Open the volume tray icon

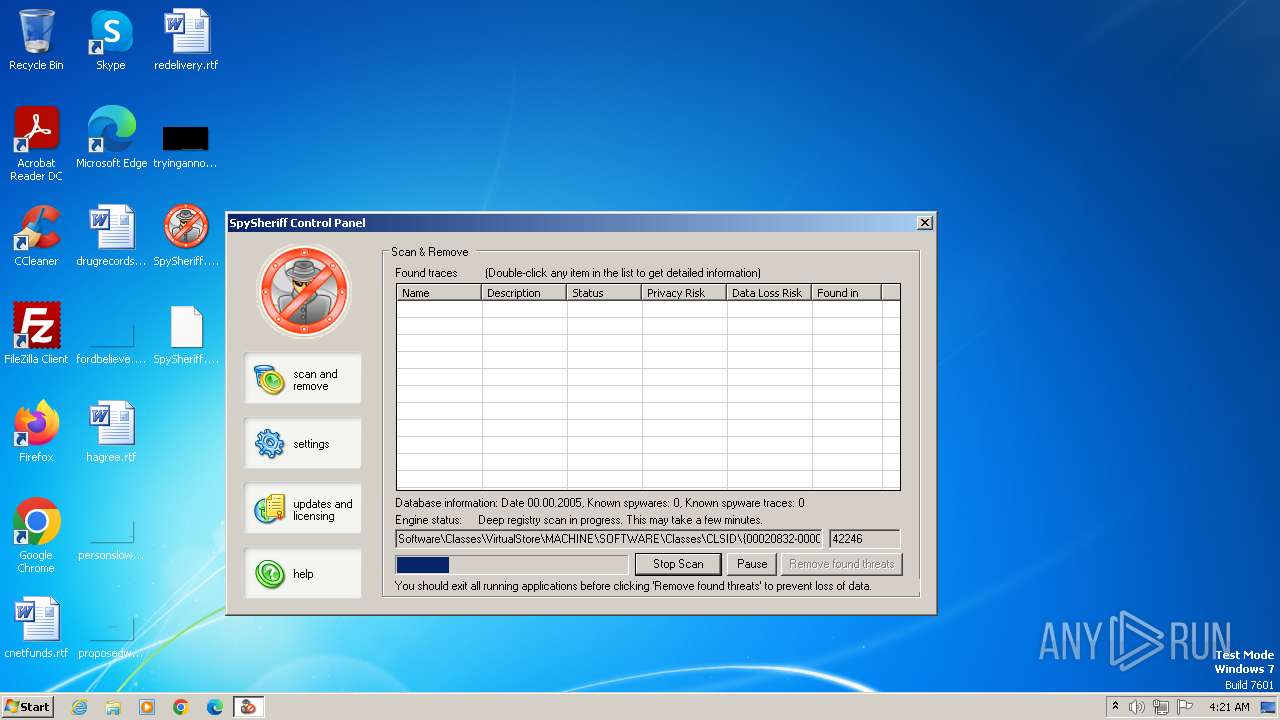pyautogui.click(x=1137, y=707)
